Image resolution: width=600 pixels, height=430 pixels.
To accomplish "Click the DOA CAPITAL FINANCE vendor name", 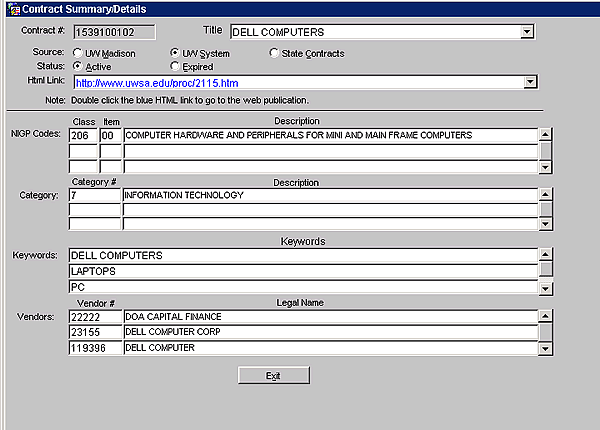I will coord(331,317).
